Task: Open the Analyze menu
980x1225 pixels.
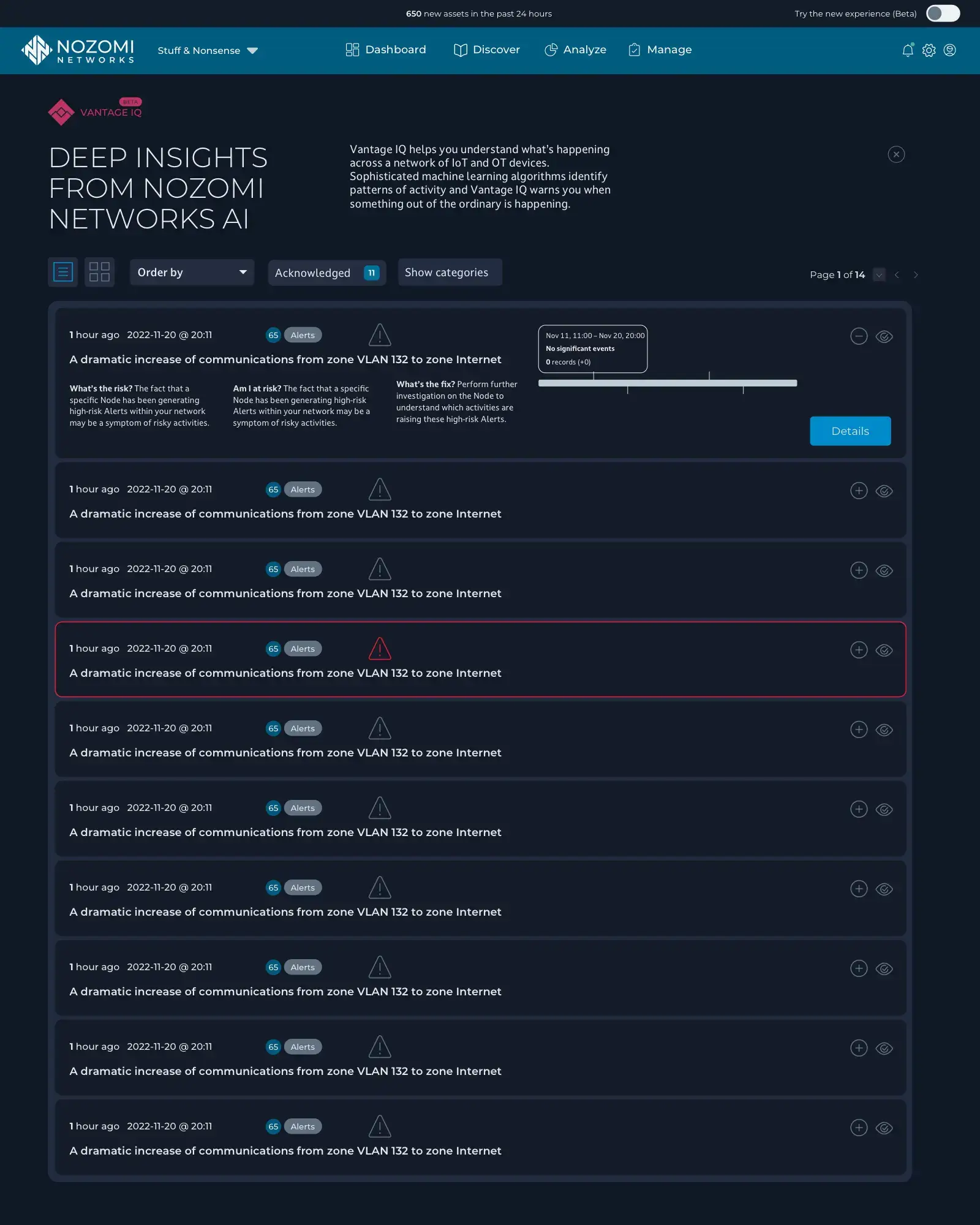Action: pos(576,50)
